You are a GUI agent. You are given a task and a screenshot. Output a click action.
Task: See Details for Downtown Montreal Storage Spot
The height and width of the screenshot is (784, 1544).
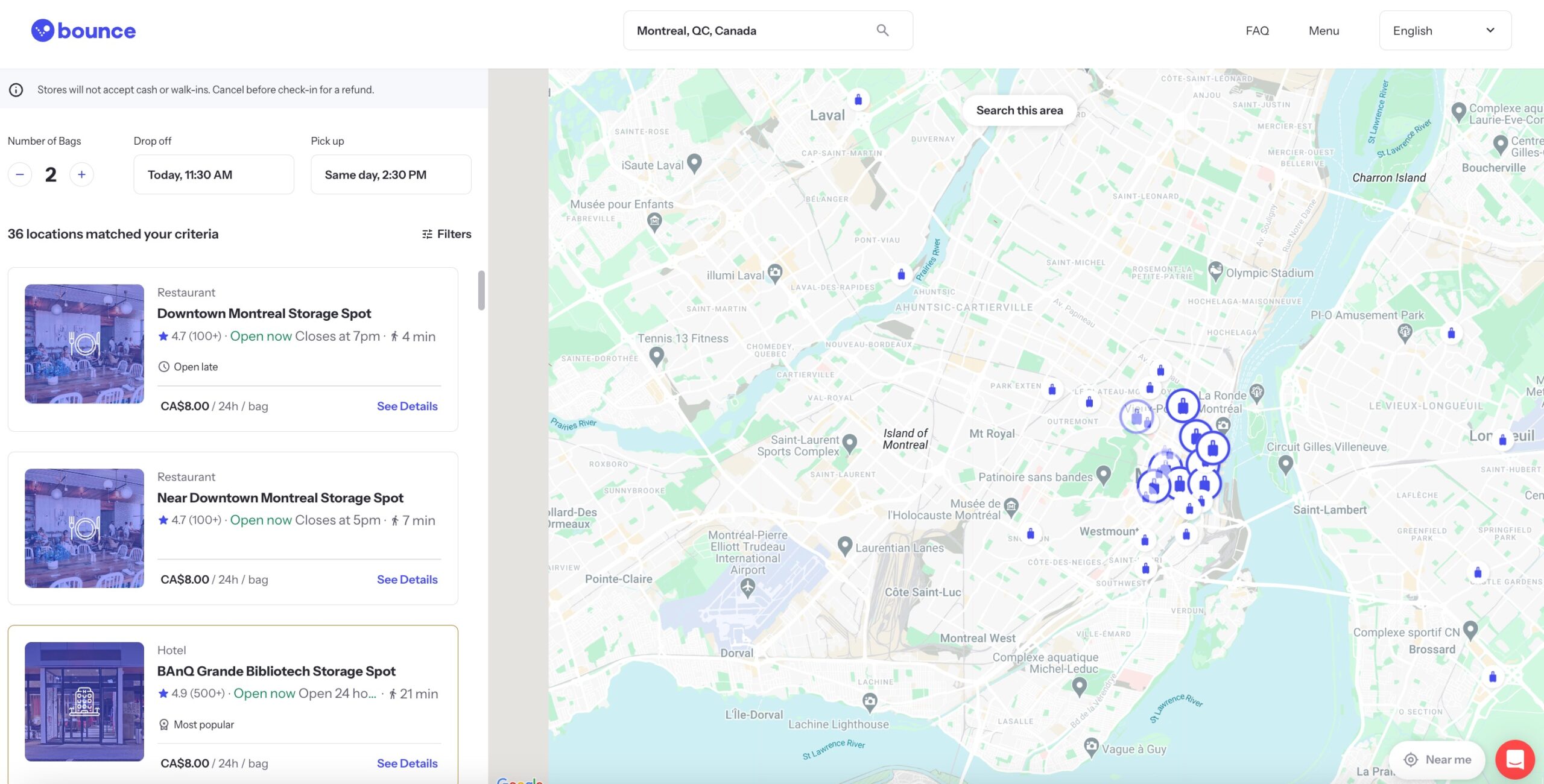(407, 406)
